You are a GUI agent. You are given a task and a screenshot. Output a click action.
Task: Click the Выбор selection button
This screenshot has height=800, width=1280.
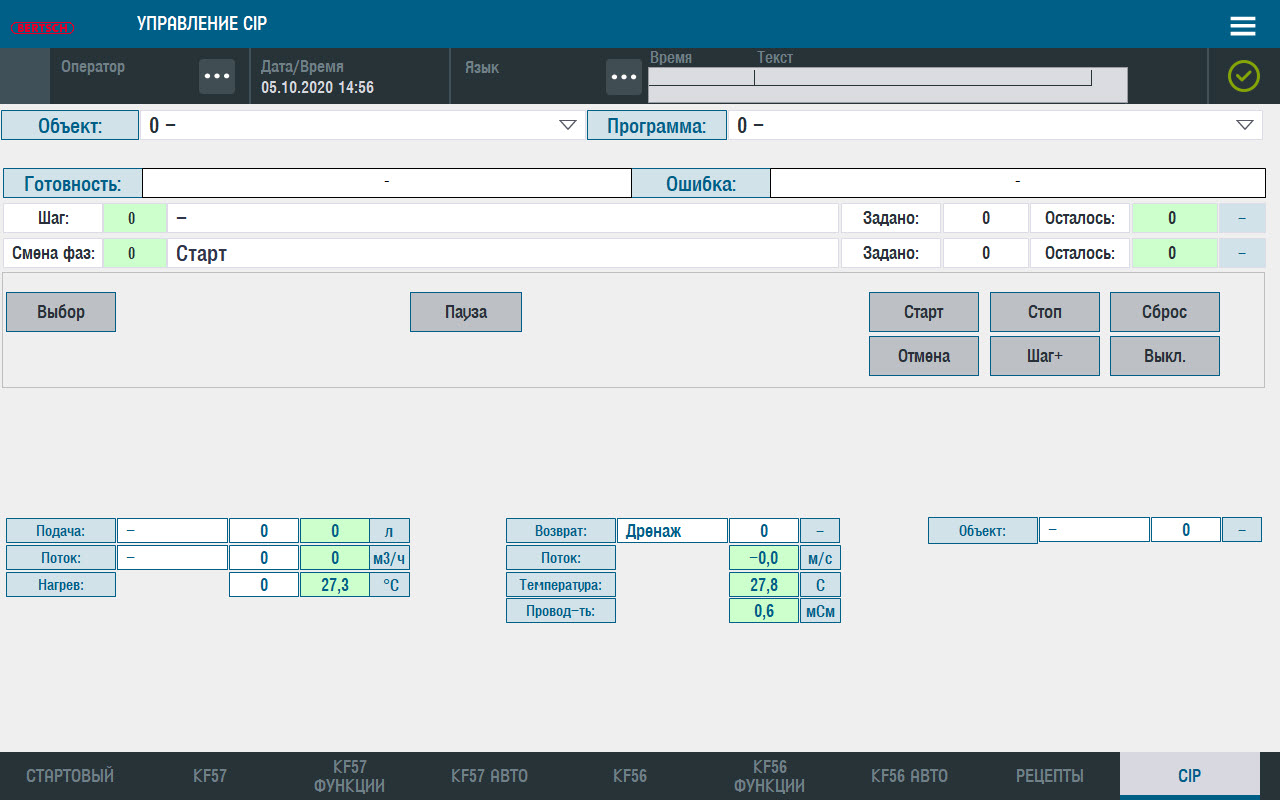(61, 312)
